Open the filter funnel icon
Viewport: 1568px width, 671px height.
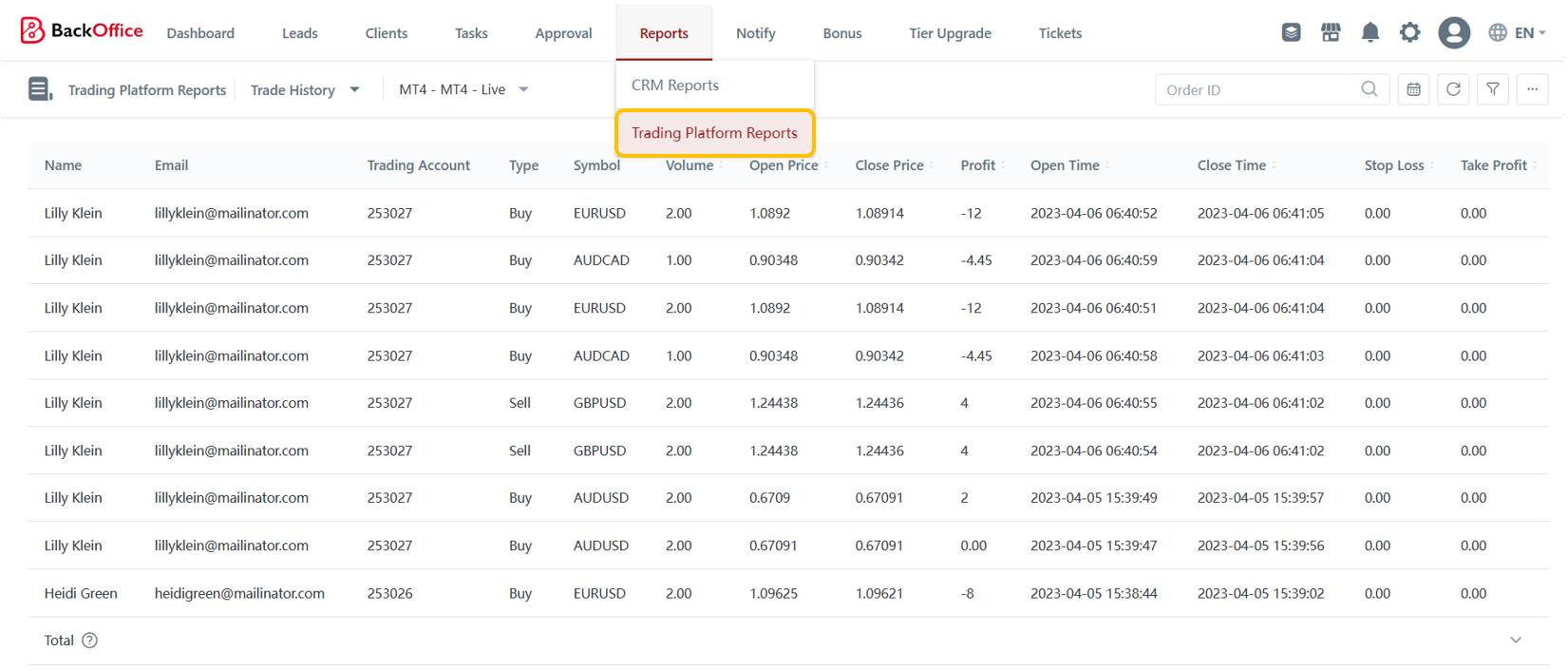1493,89
